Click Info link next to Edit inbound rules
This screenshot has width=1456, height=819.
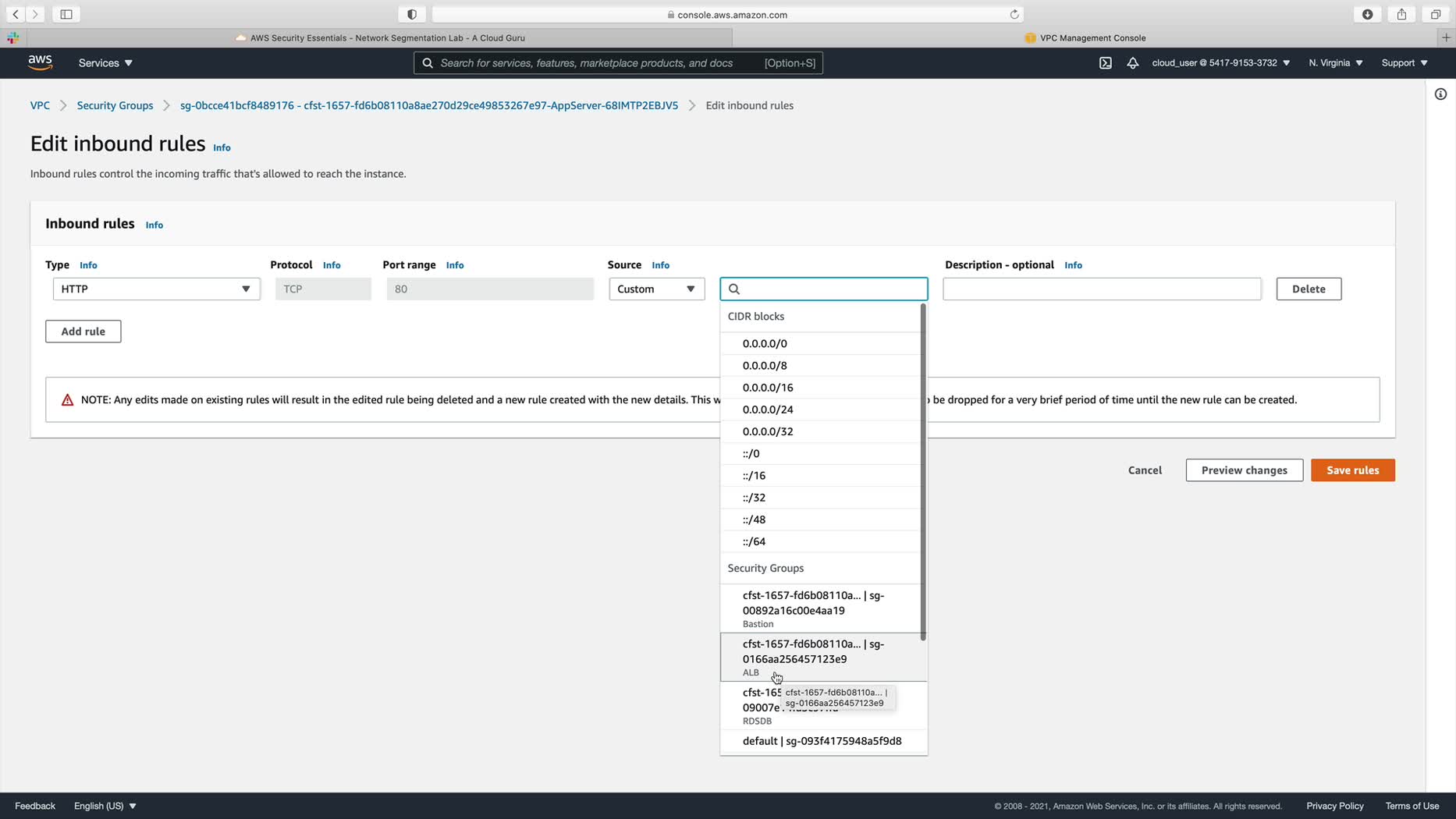[x=222, y=147]
